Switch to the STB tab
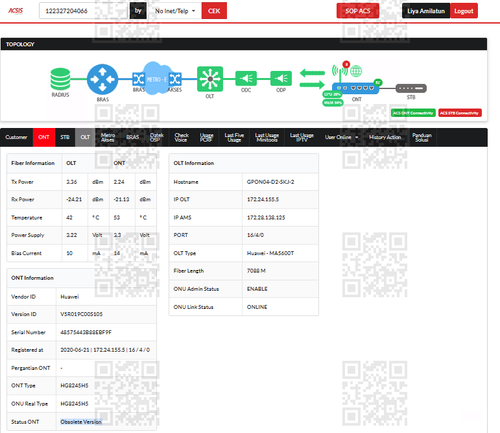The width and height of the screenshot is (500, 433). (x=65, y=137)
